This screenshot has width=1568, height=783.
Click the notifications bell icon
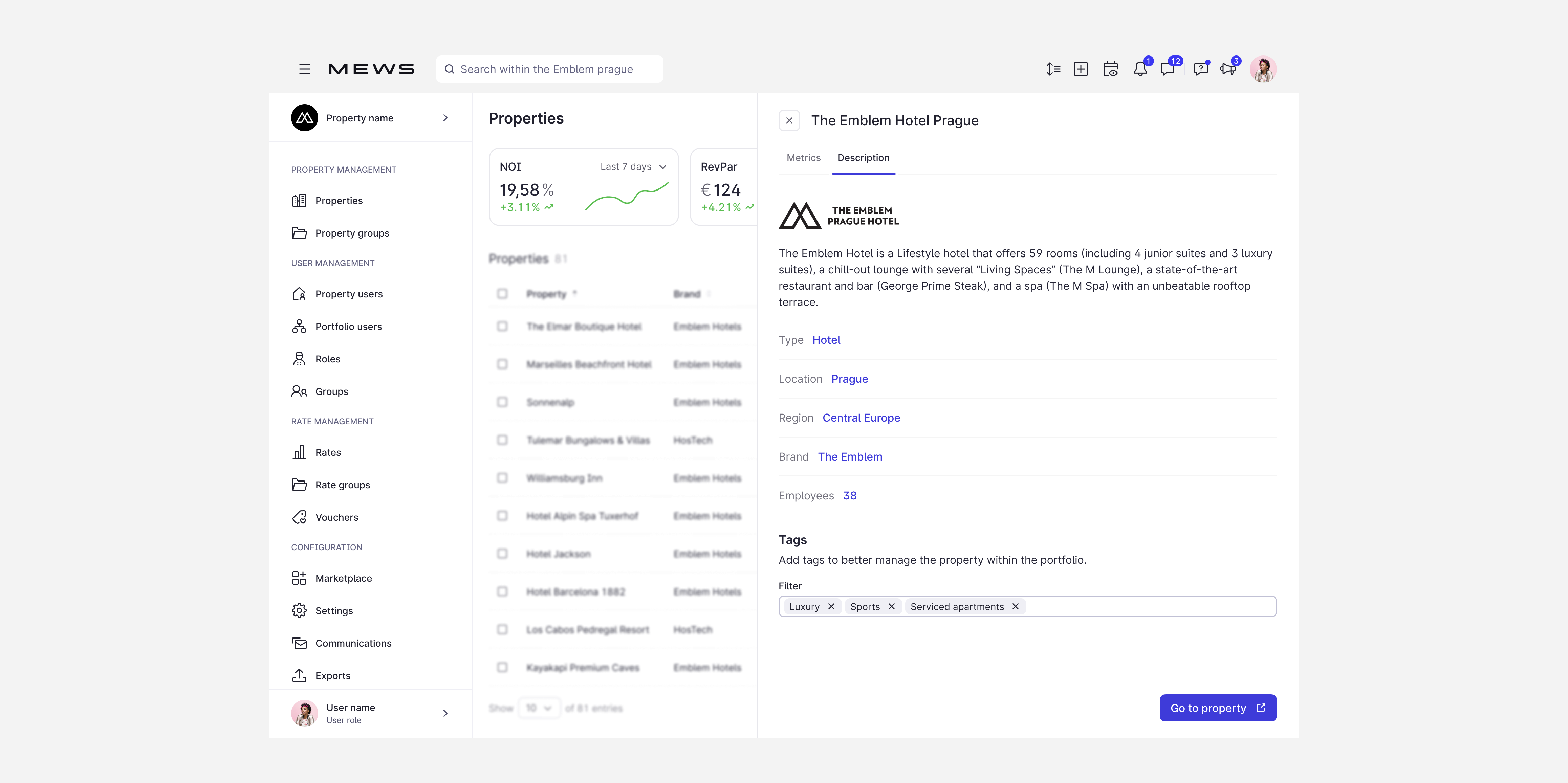1140,69
